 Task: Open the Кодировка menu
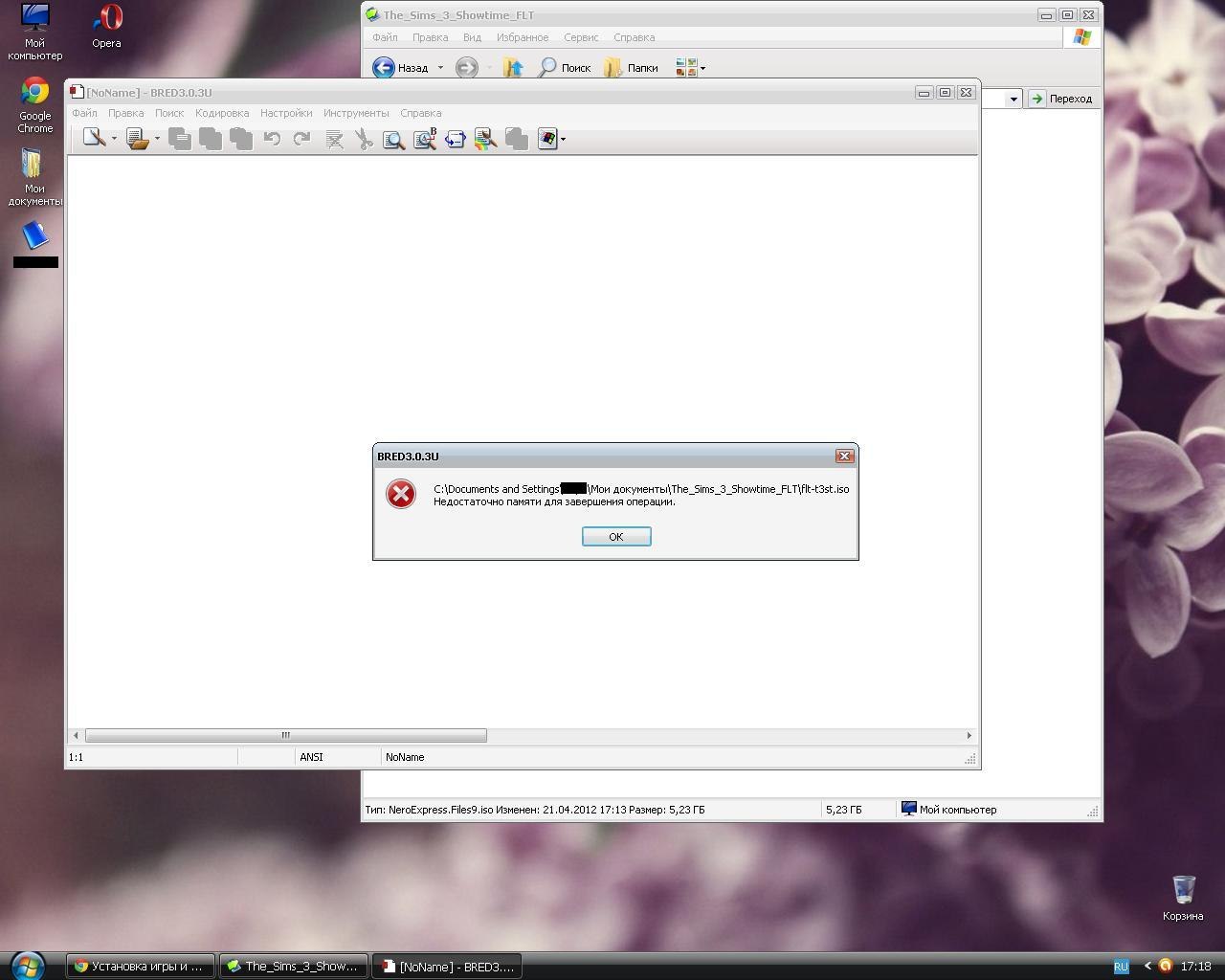[x=222, y=113]
